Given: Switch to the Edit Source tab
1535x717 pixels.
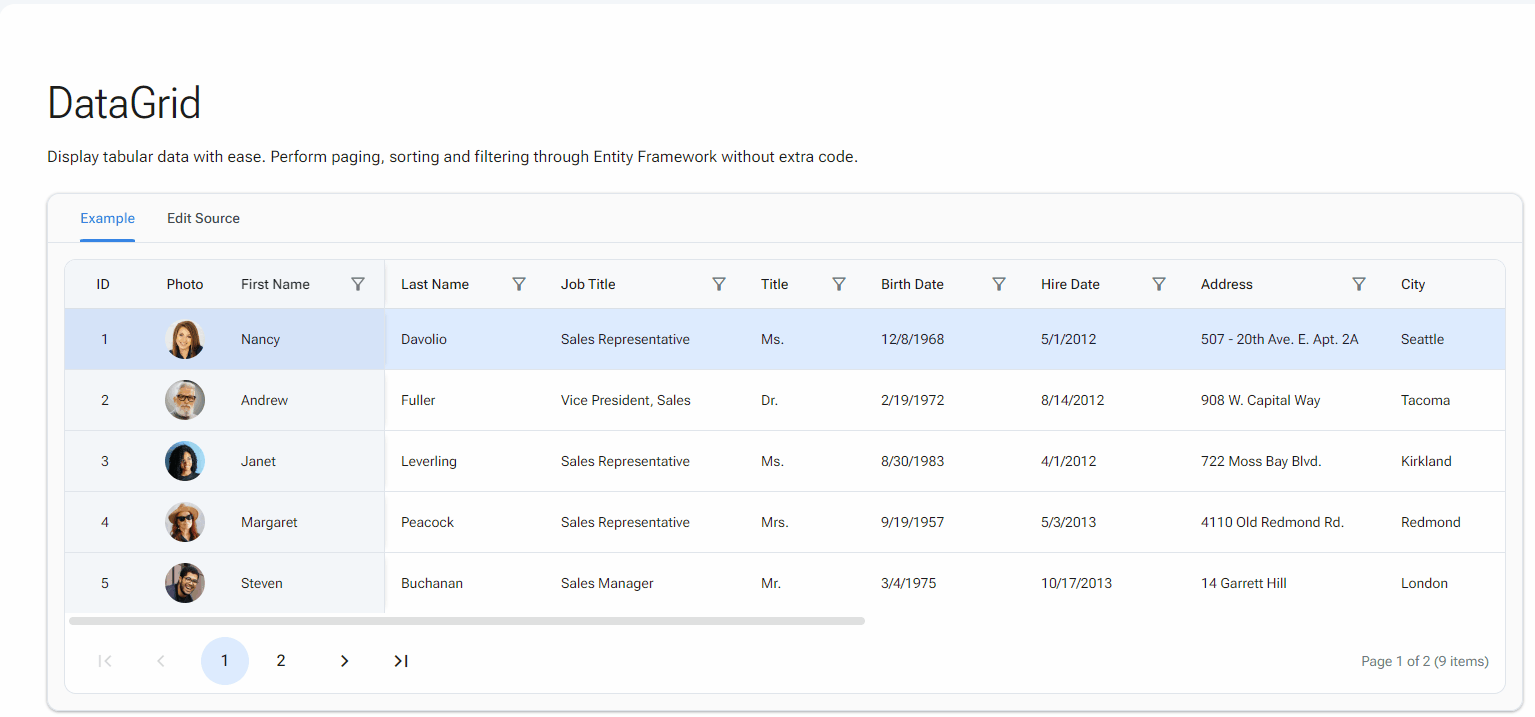Looking at the screenshot, I should point(203,218).
